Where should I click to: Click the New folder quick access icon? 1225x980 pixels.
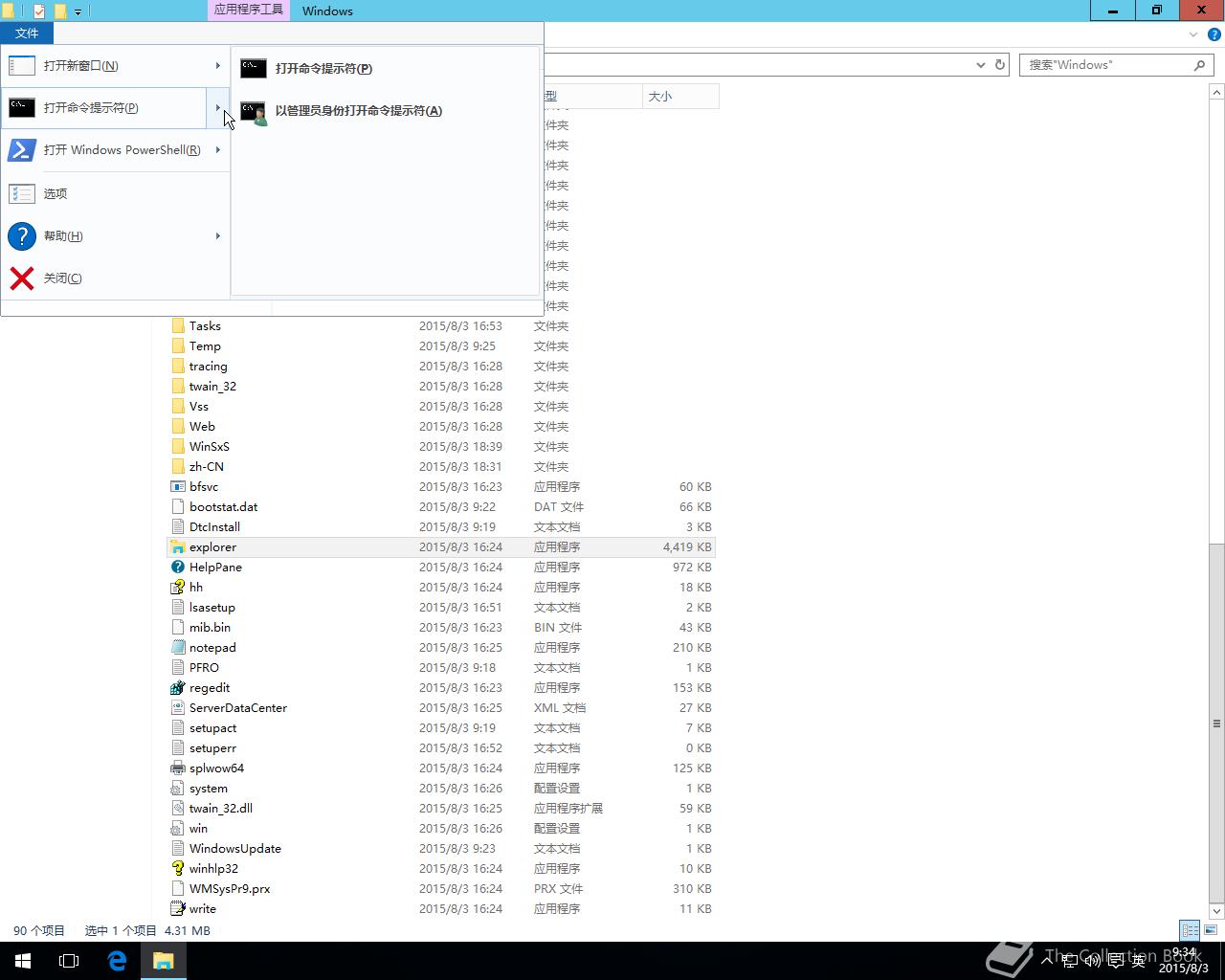pos(60,11)
